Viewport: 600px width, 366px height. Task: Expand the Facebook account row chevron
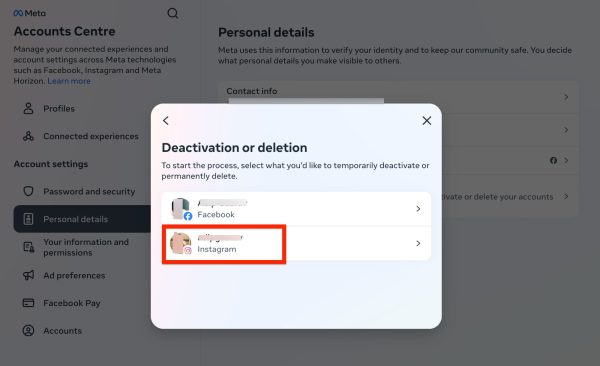click(x=418, y=209)
